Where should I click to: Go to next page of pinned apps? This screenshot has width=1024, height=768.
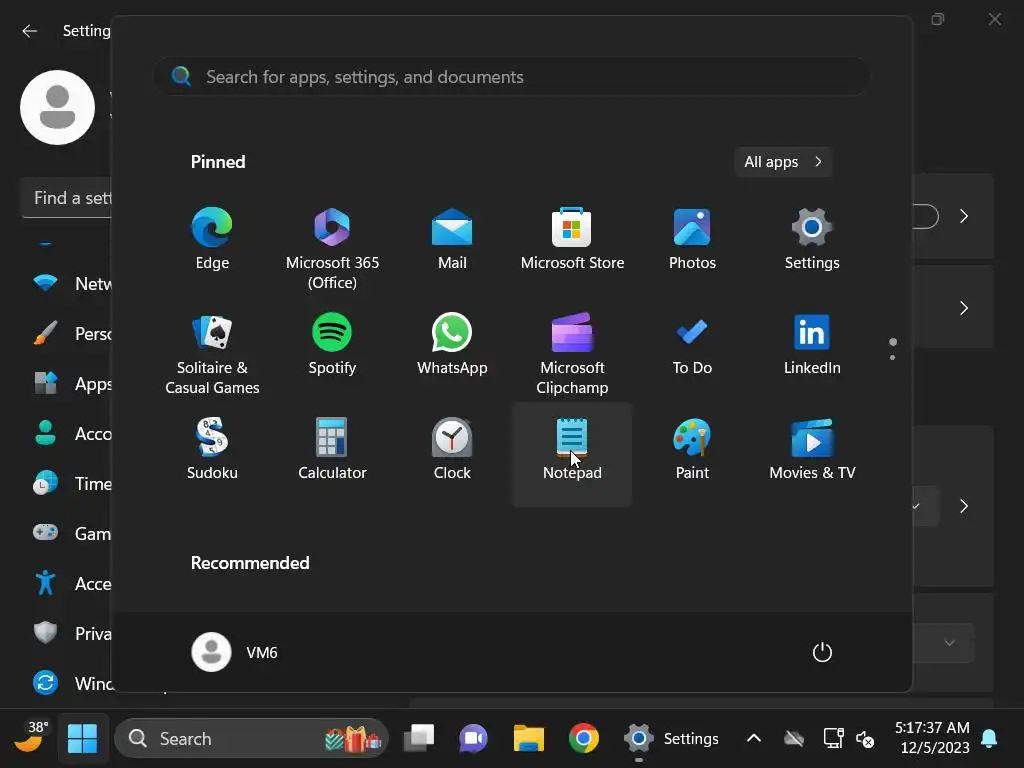892,357
